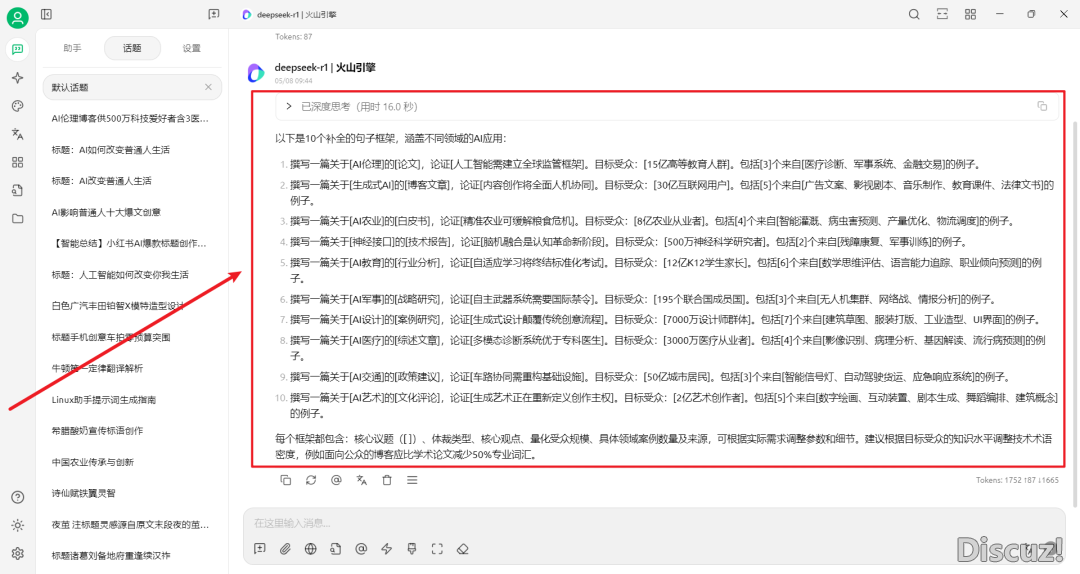Image resolution: width=1080 pixels, height=574 pixels.
Task: Select knowledge base in input toolbar
Action: (x=335, y=549)
